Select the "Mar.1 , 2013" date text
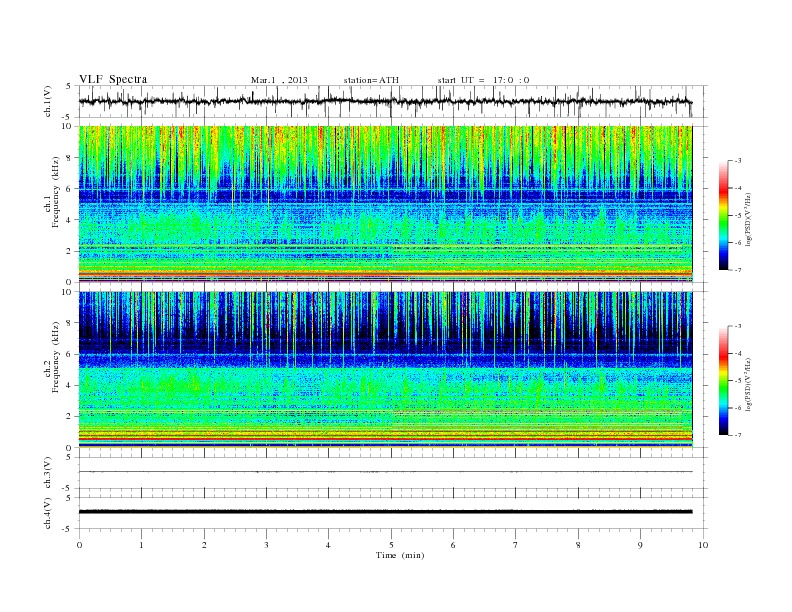This screenshot has height=612, width=792. coord(279,80)
